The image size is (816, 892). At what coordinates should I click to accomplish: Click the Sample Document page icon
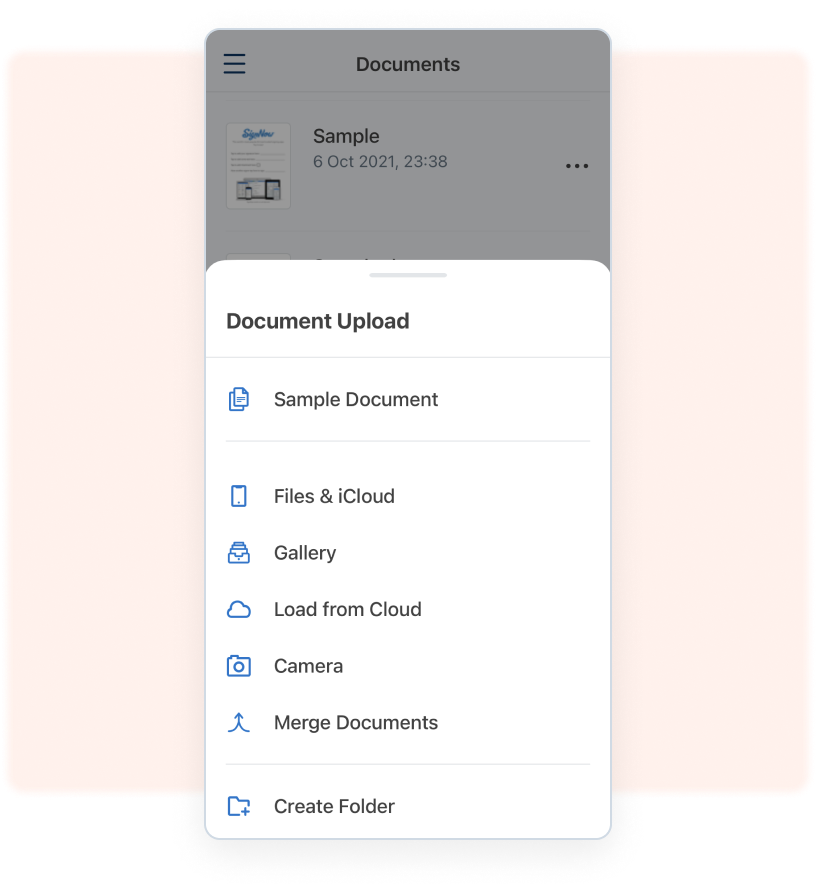click(x=238, y=400)
